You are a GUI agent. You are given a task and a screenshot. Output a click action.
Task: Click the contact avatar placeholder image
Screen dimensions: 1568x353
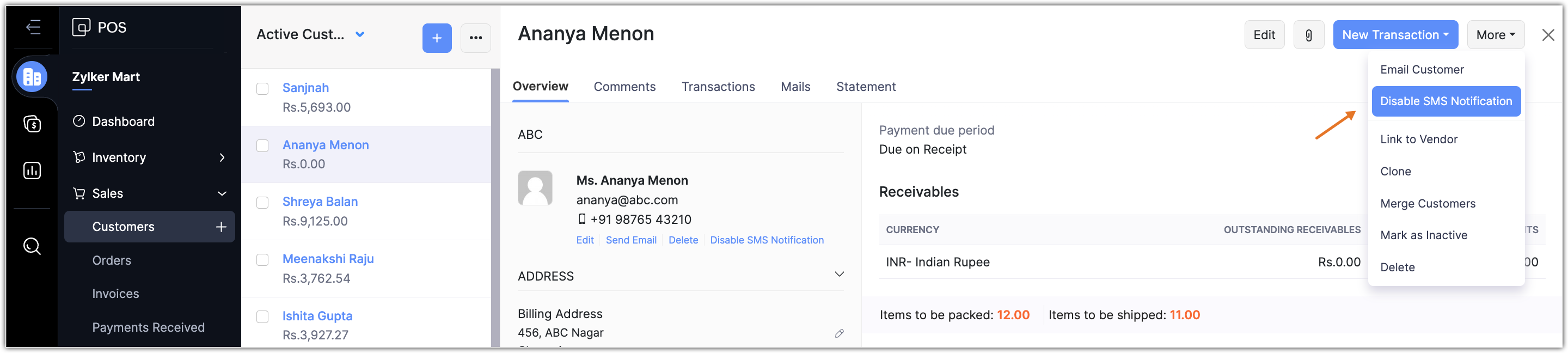click(535, 188)
